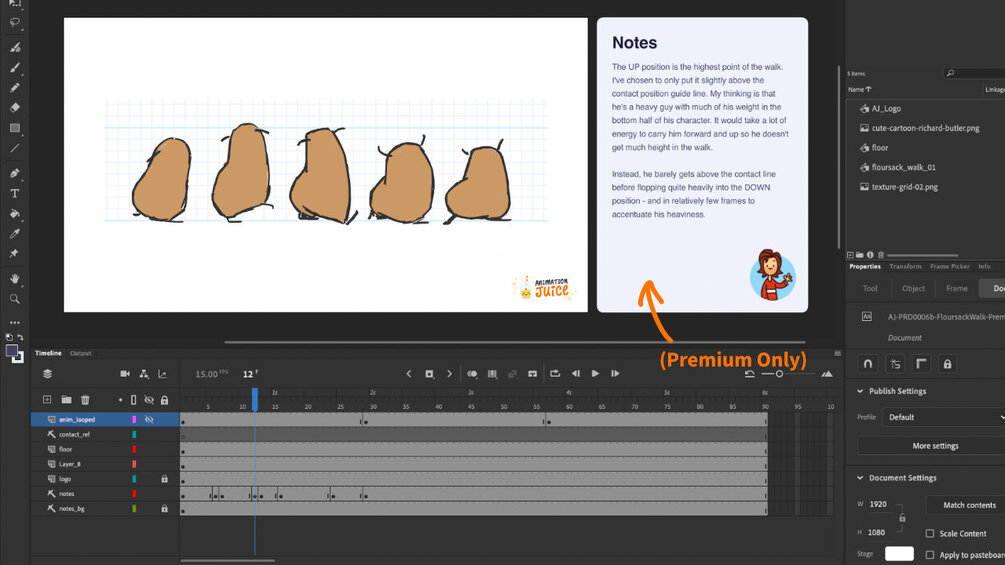
Task: Select the Eraser tool
Action: pyautogui.click(x=15, y=108)
